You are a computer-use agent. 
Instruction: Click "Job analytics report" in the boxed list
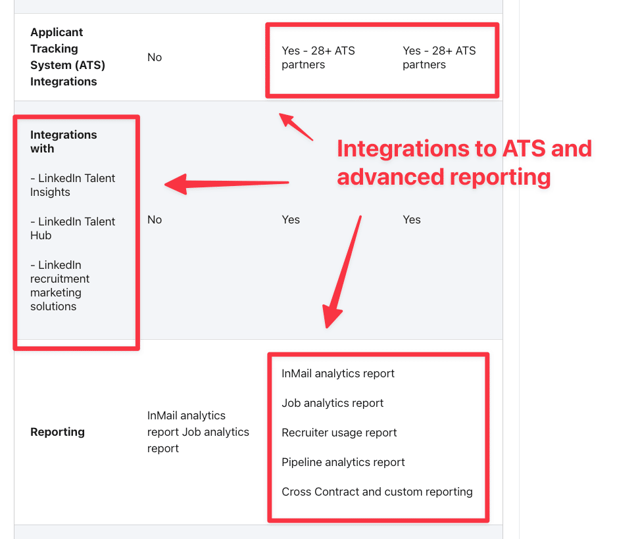pyautogui.click(x=332, y=403)
